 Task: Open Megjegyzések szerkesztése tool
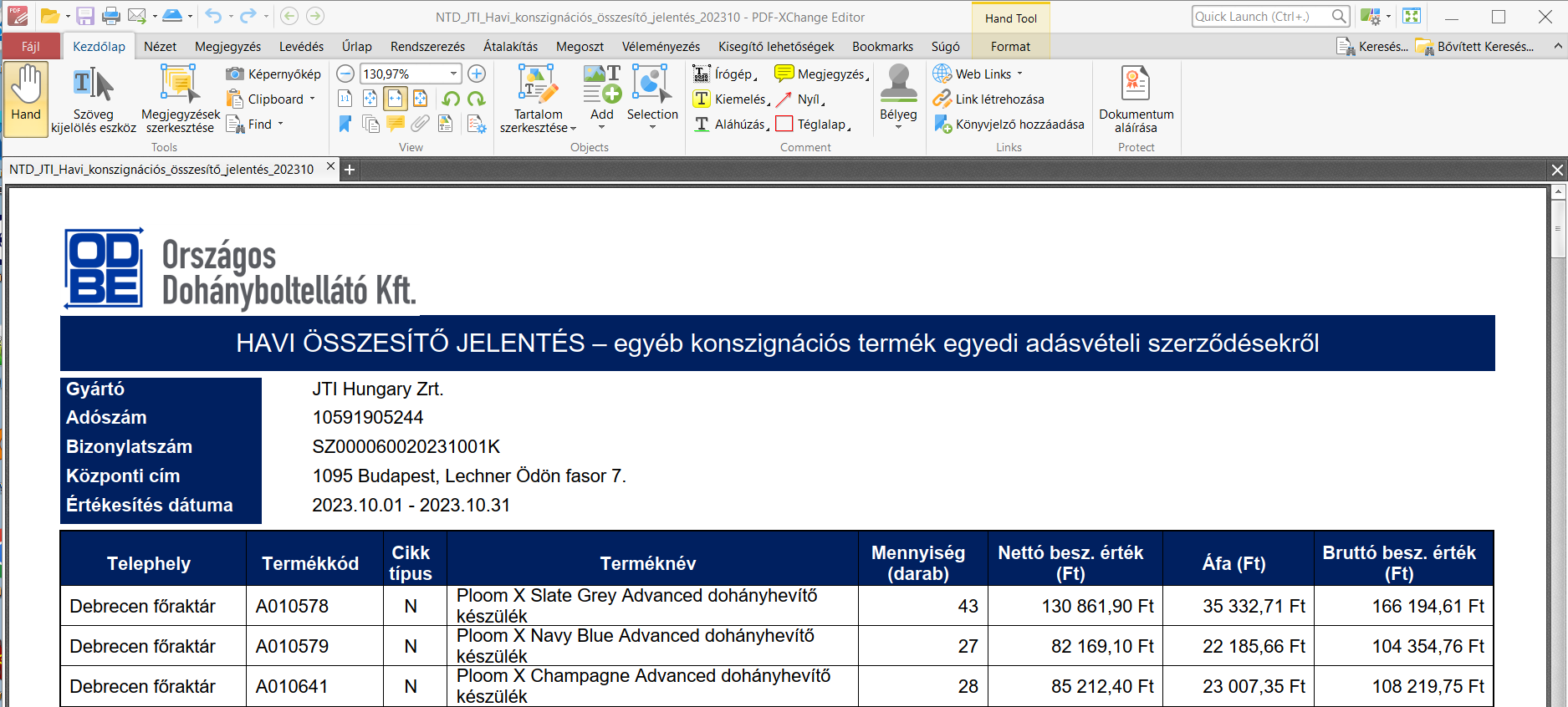[181, 100]
